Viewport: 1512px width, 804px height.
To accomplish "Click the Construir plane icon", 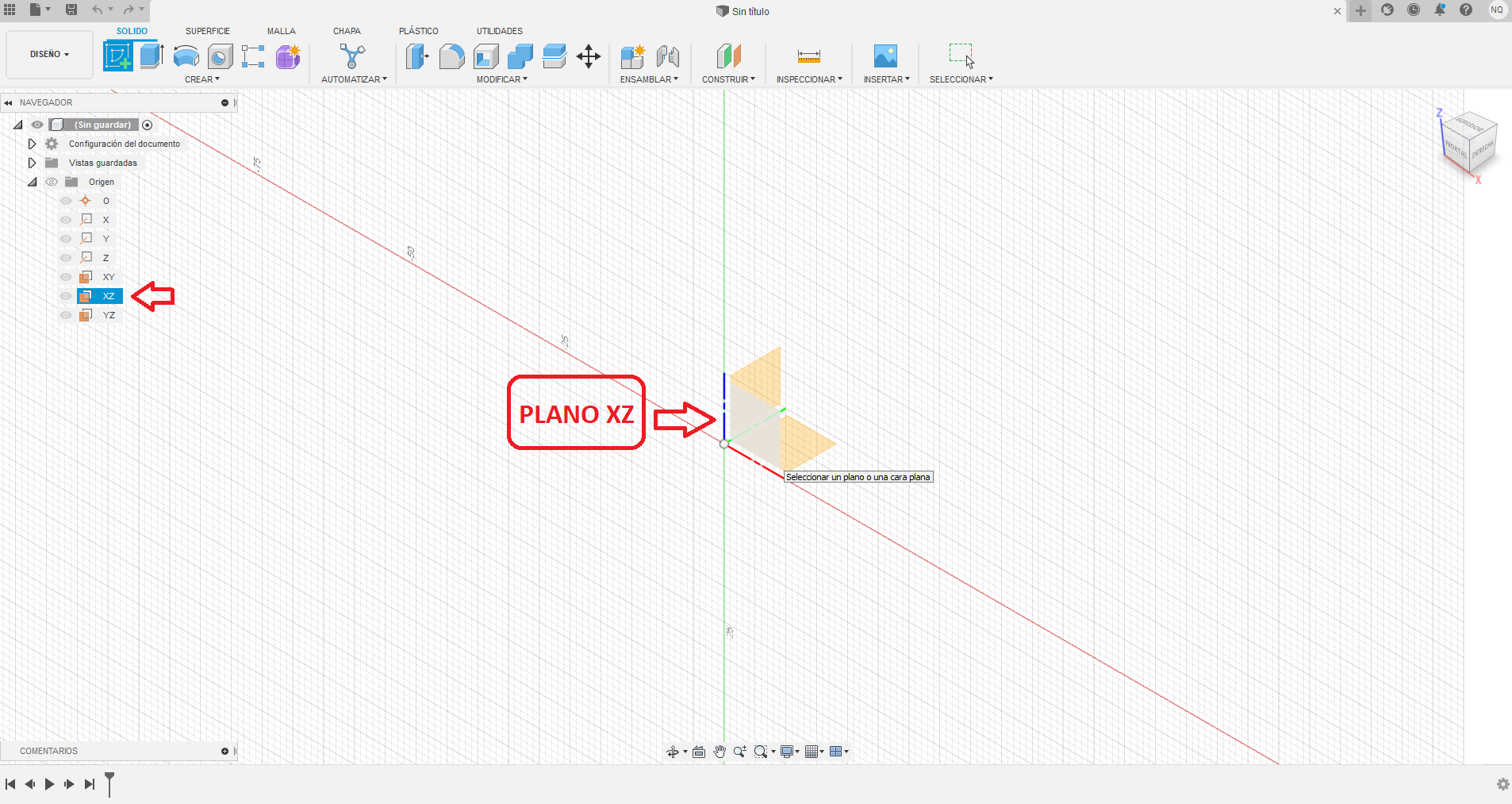I will [728, 56].
